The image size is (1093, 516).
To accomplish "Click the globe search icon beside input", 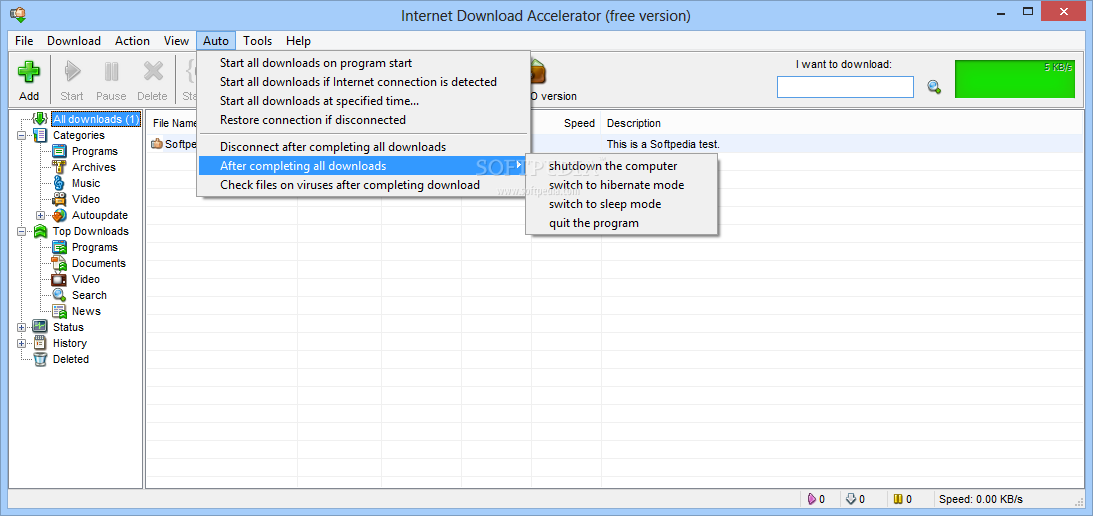I will click(x=934, y=87).
